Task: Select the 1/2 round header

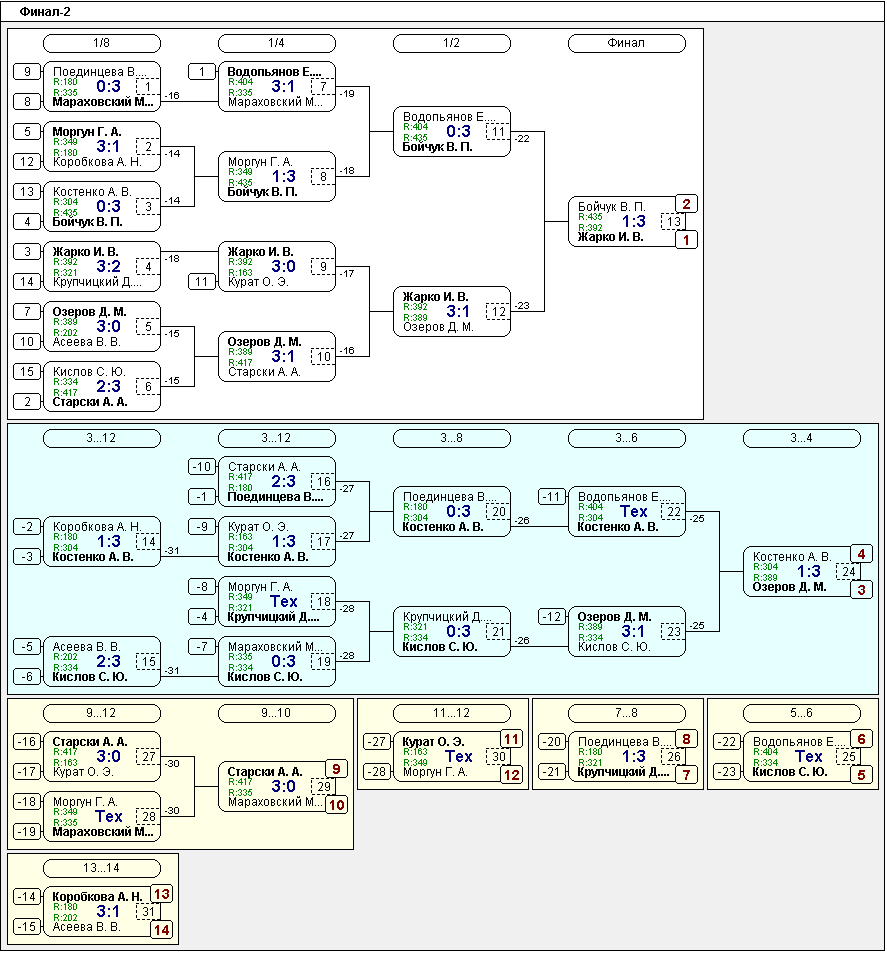Action: click(452, 43)
